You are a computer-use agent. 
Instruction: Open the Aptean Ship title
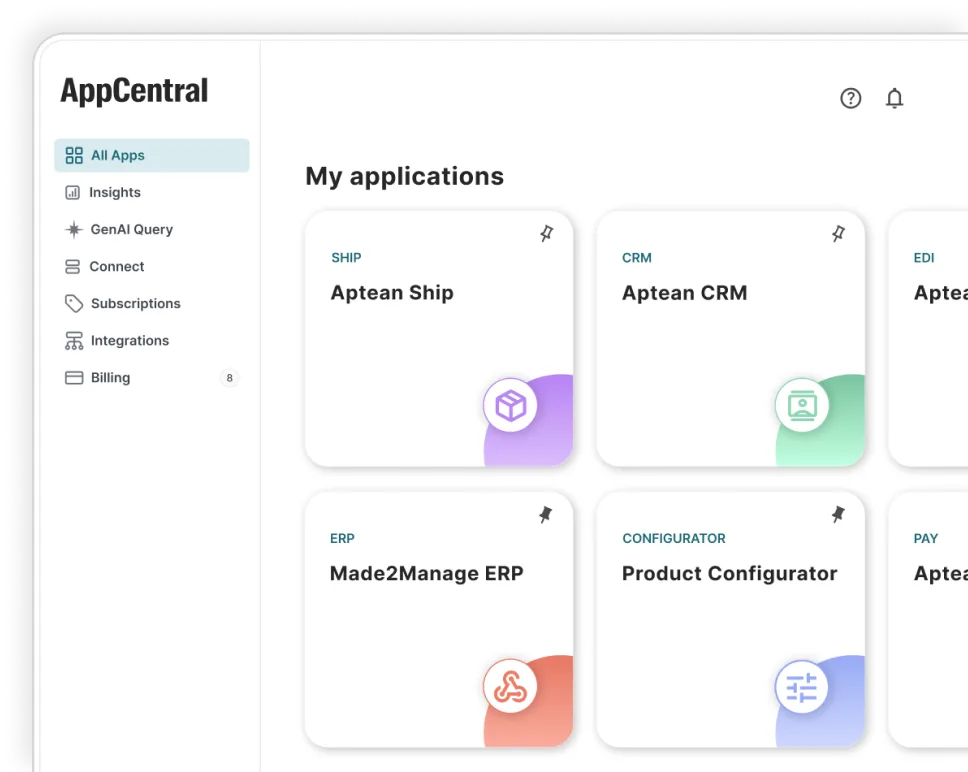pyautogui.click(x=392, y=293)
